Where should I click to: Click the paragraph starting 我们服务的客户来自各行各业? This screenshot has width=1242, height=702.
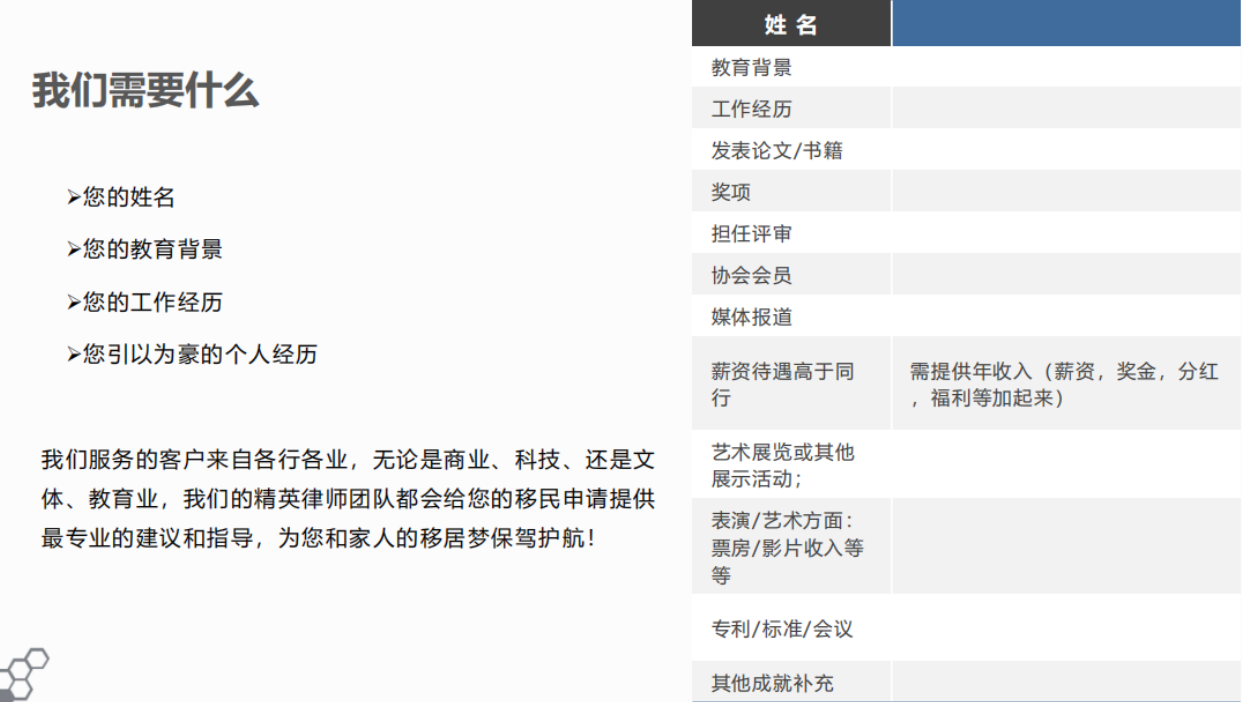[348, 498]
